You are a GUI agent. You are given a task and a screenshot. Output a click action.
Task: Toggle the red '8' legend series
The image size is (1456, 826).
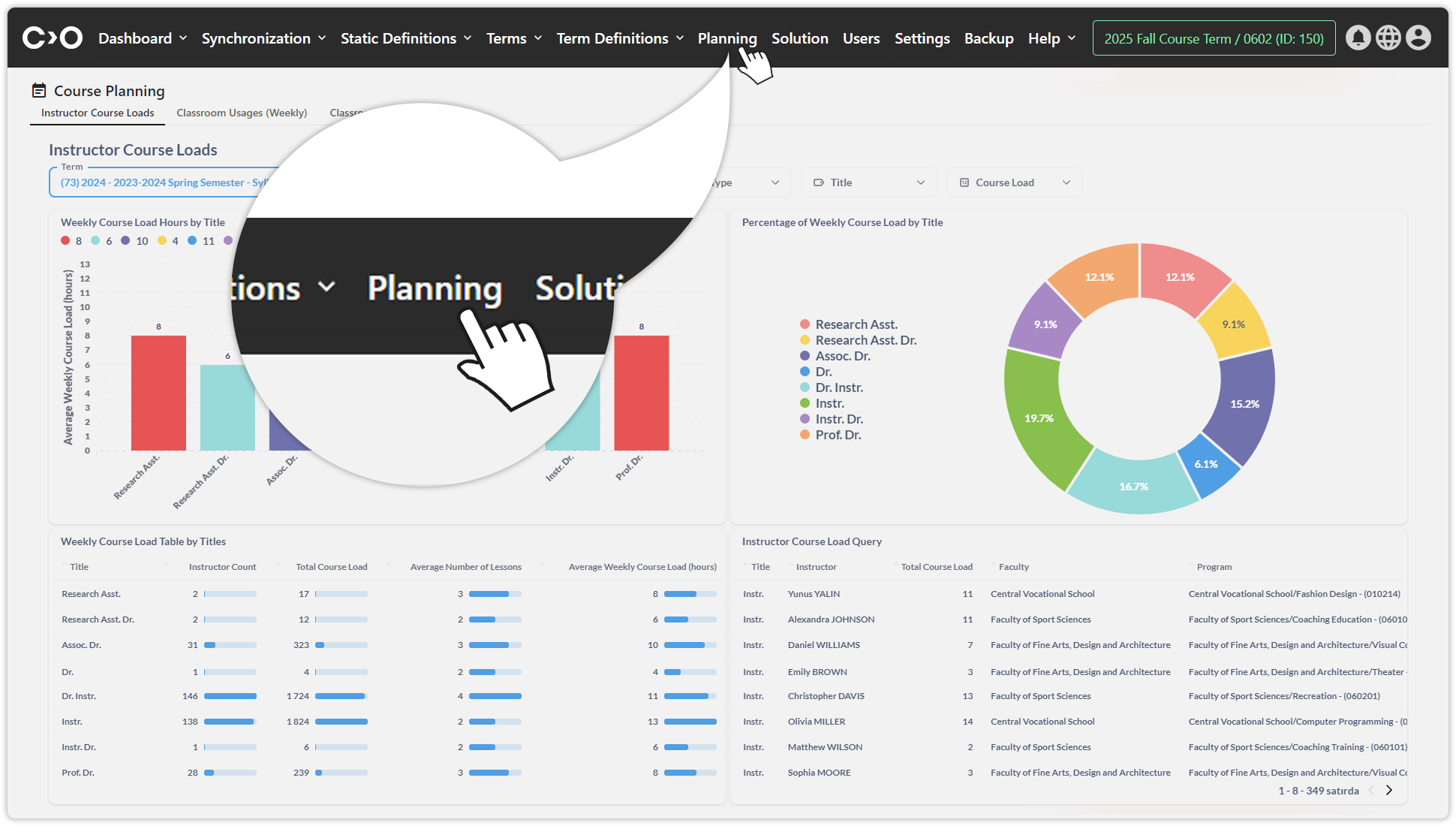(71, 241)
